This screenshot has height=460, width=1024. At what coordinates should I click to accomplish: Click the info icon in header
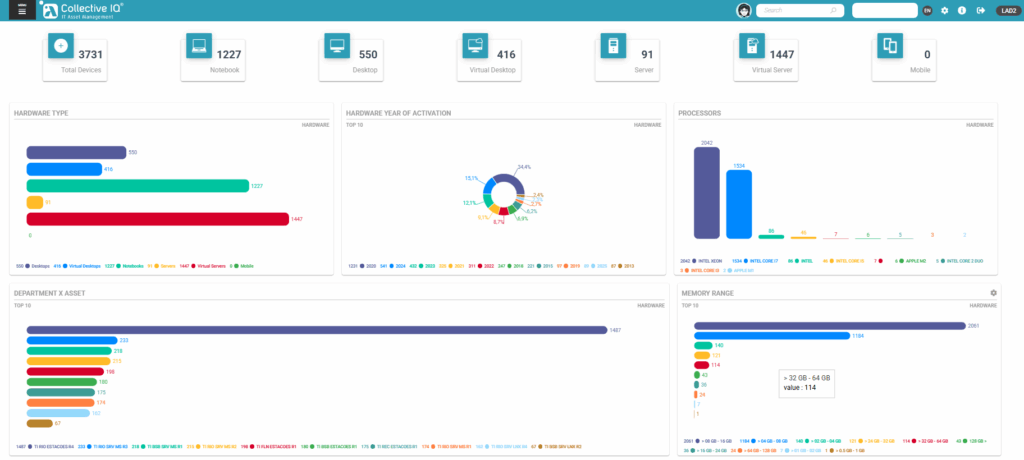coord(962,10)
